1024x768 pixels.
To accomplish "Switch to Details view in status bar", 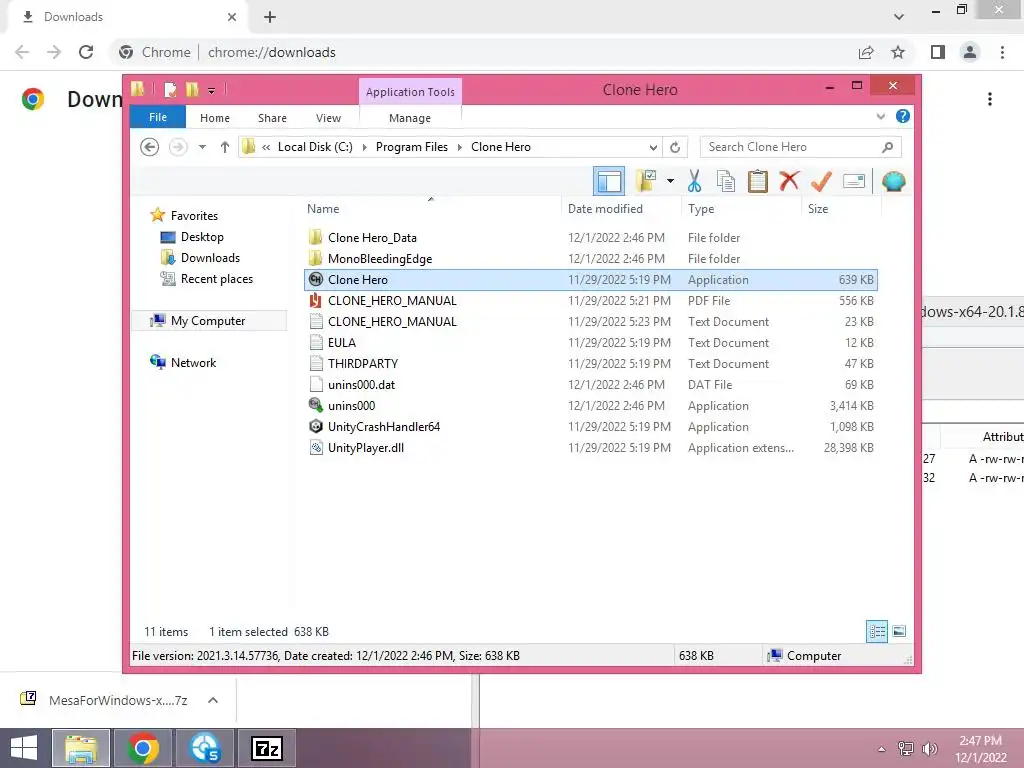I will tap(877, 632).
